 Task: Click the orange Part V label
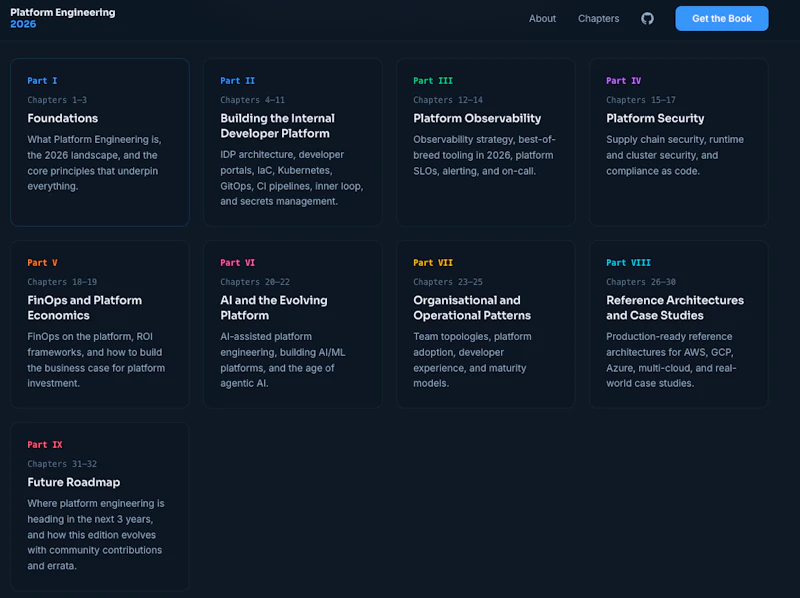tap(42, 263)
